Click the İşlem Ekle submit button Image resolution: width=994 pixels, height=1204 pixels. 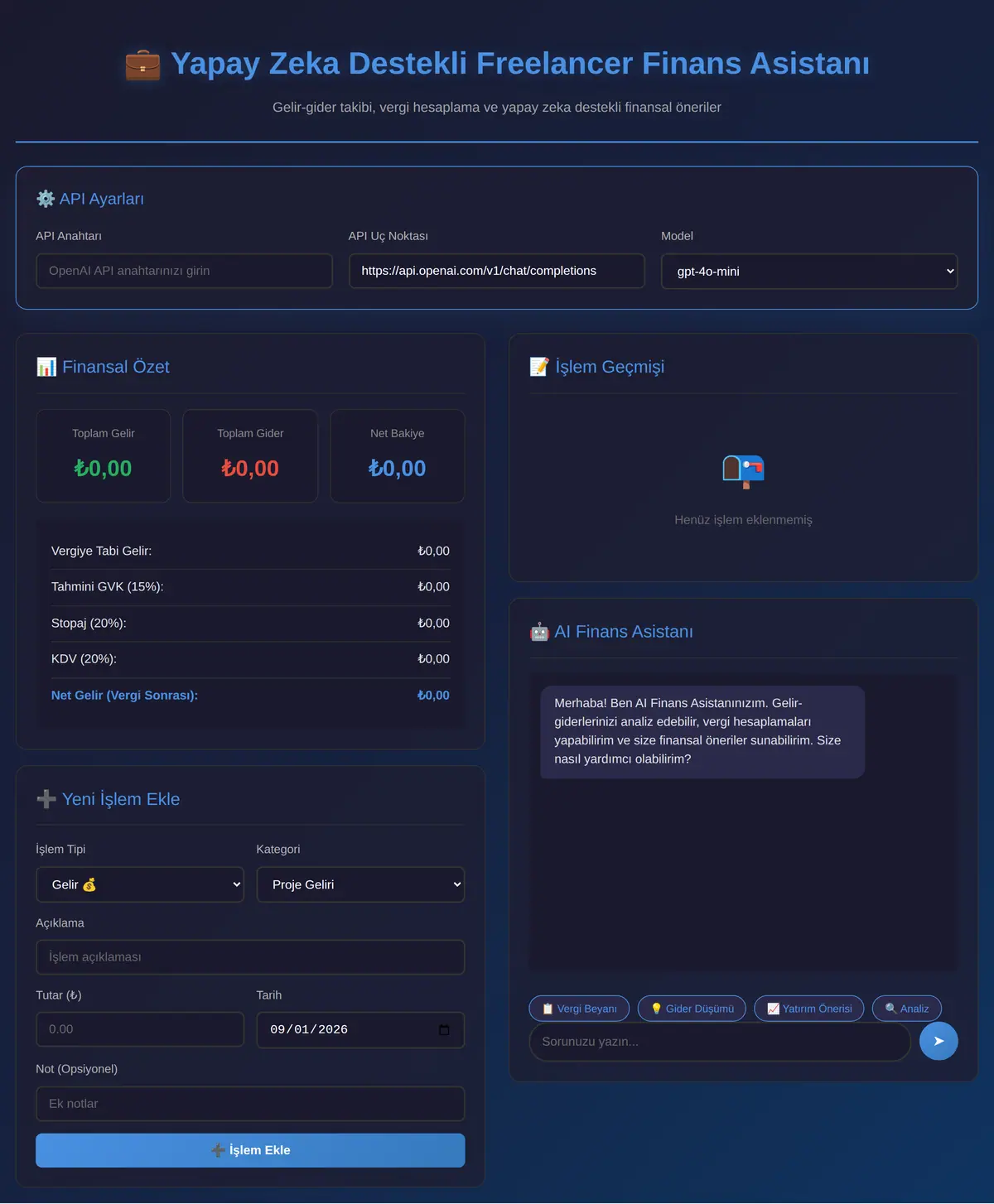pos(250,1150)
